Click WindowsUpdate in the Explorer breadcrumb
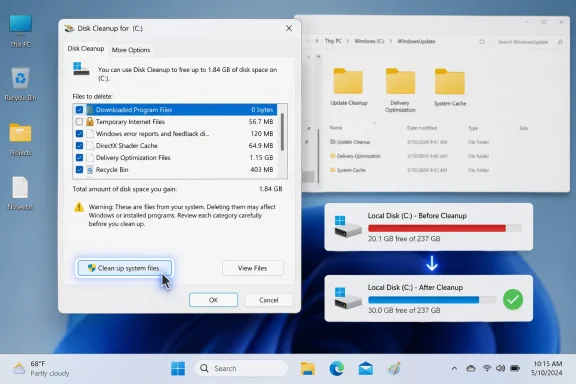The image size is (576, 384). 416,41
